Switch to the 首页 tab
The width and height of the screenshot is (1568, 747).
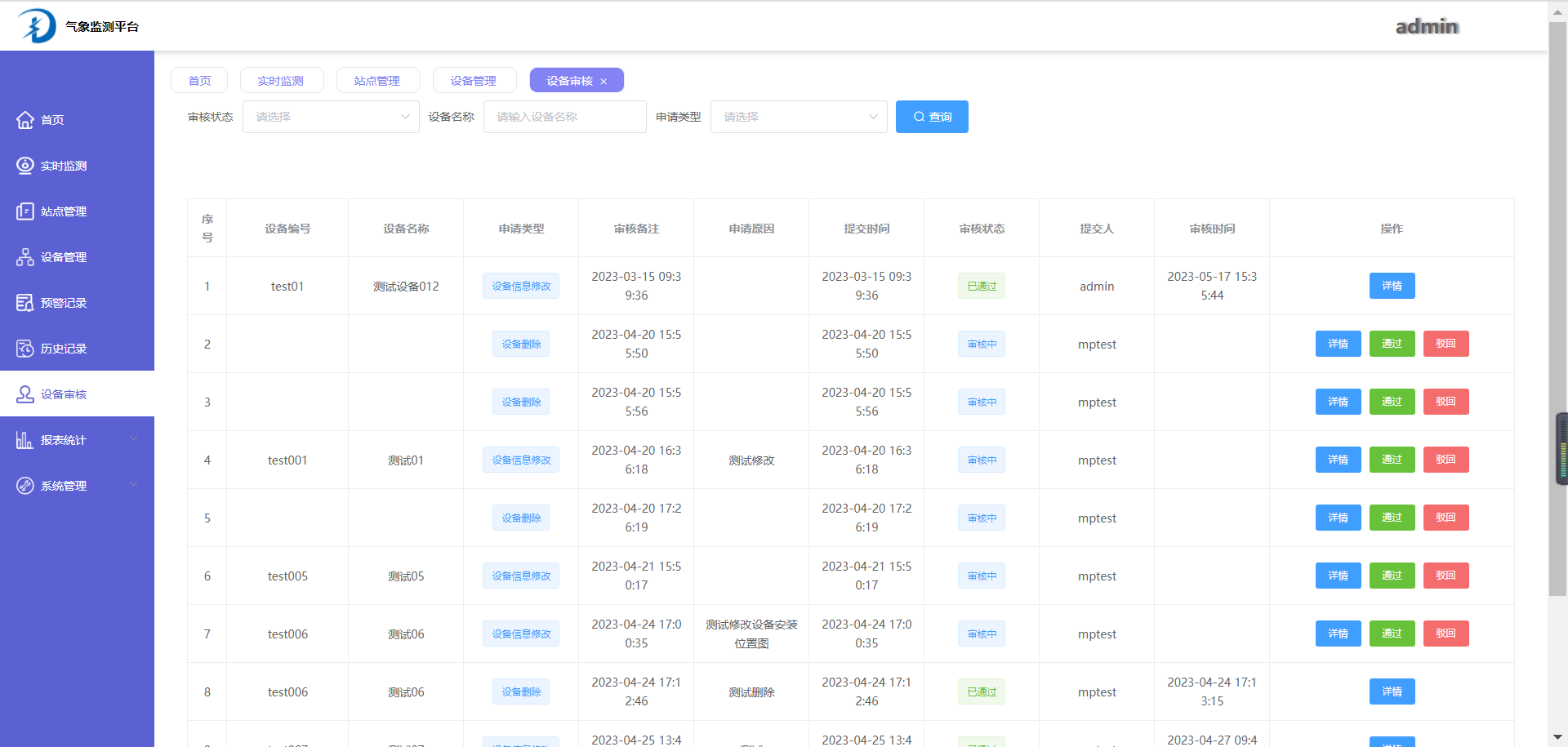[x=199, y=80]
